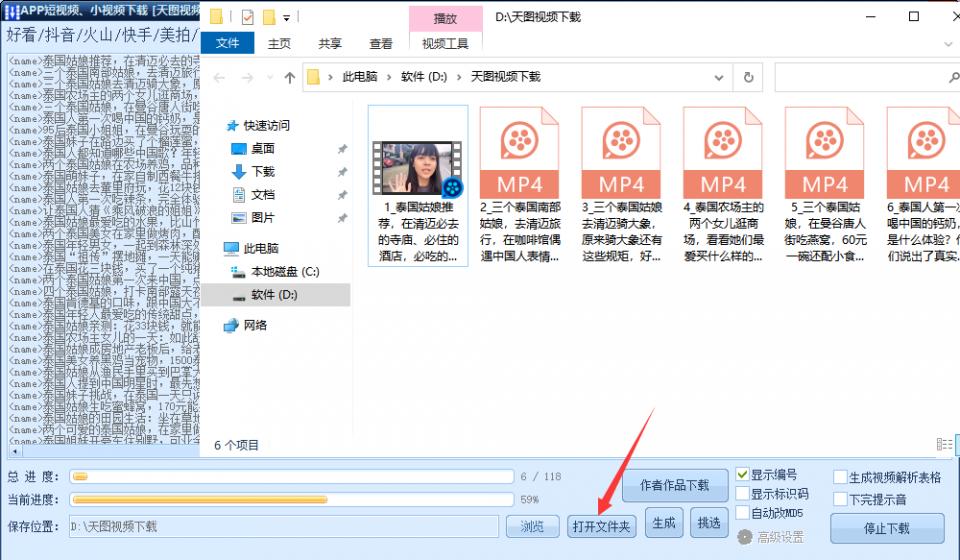Open the quick access toolbar customize arrow
This screenshot has height=560, width=960.
point(286,18)
